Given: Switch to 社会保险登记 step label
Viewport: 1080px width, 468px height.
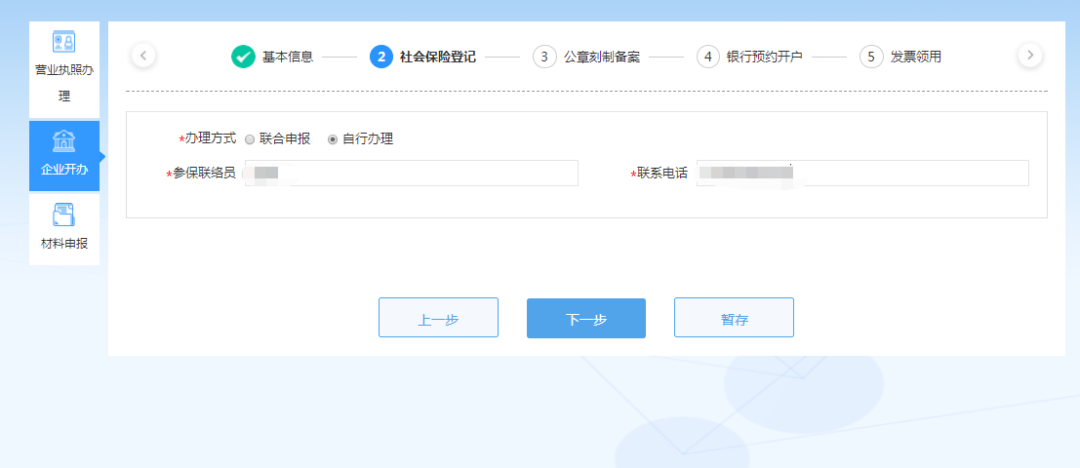Looking at the screenshot, I should [438, 57].
